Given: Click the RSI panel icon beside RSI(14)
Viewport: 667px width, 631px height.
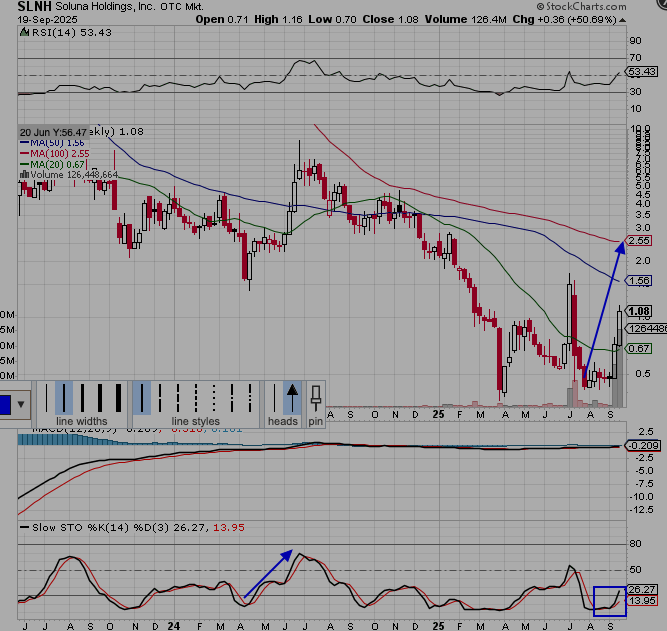Looking at the screenshot, I should [x=25, y=32].
